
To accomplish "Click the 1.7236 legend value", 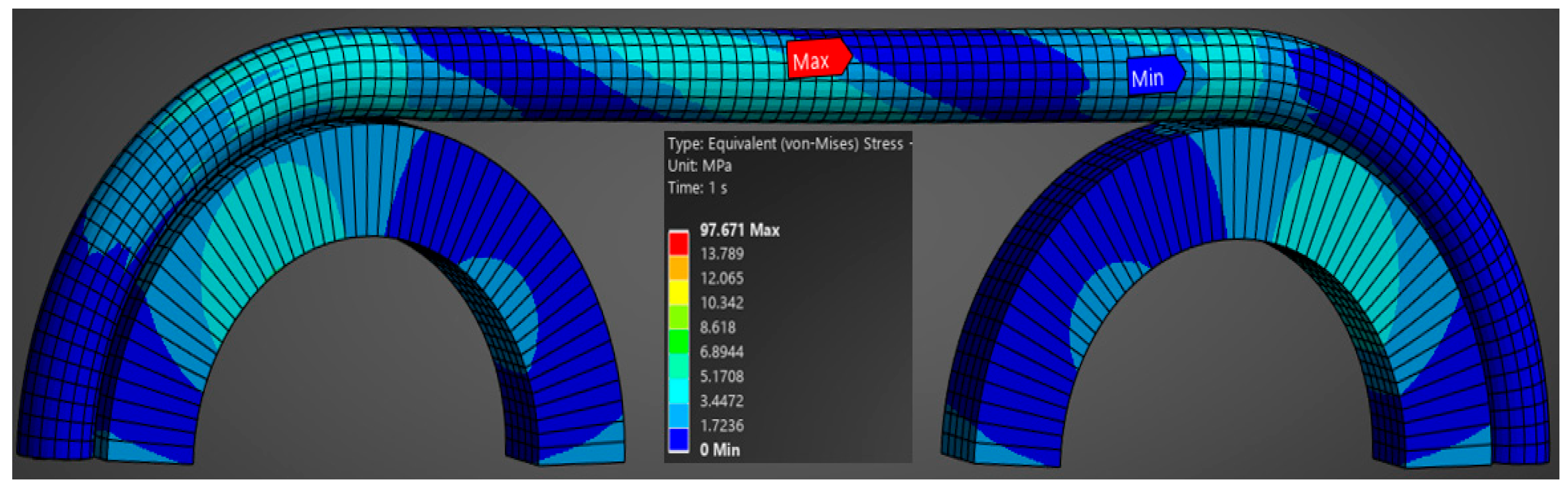I will coord(721,425).
